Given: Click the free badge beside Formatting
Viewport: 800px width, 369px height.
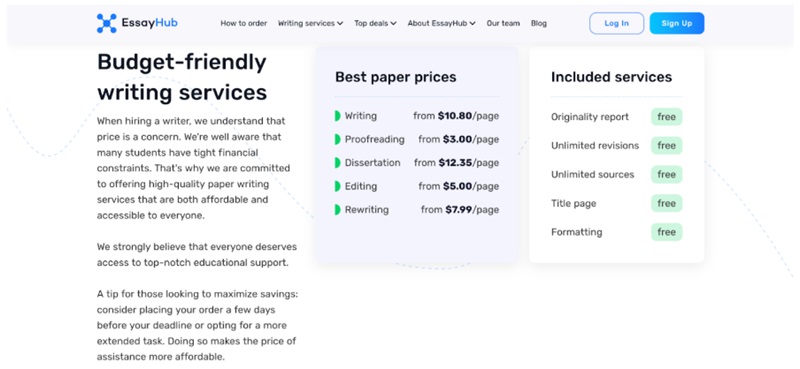Looking at the screenshot, I should (666, 232).
